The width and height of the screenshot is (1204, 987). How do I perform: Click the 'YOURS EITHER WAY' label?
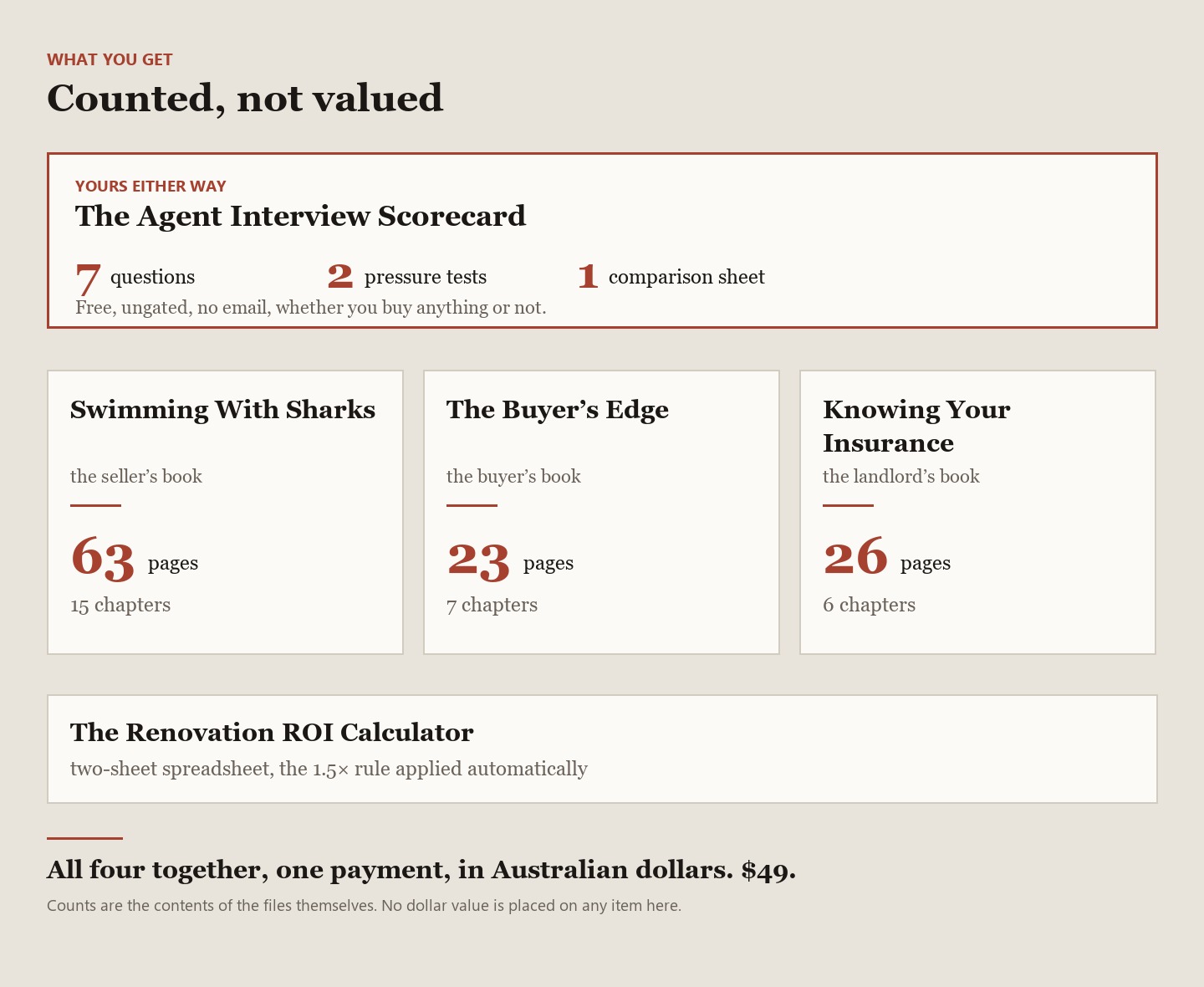pos(150,187)
